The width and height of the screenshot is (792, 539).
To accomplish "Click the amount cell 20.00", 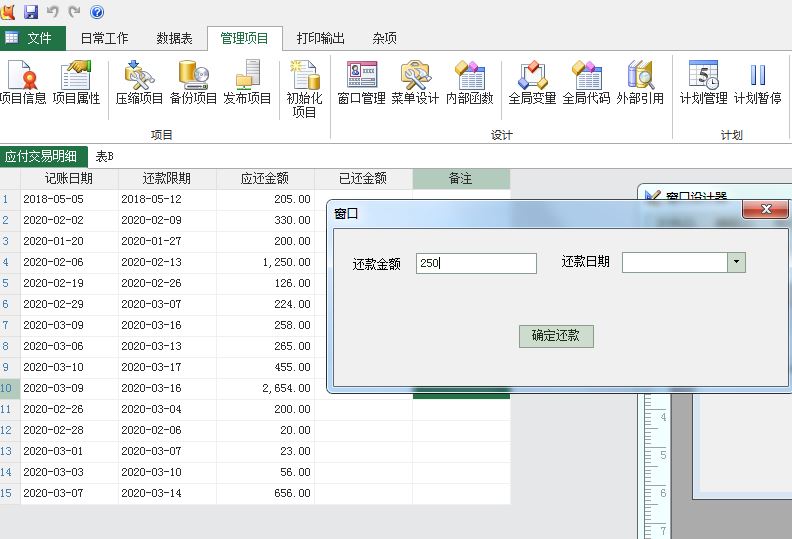I will (x=265, y=430).
